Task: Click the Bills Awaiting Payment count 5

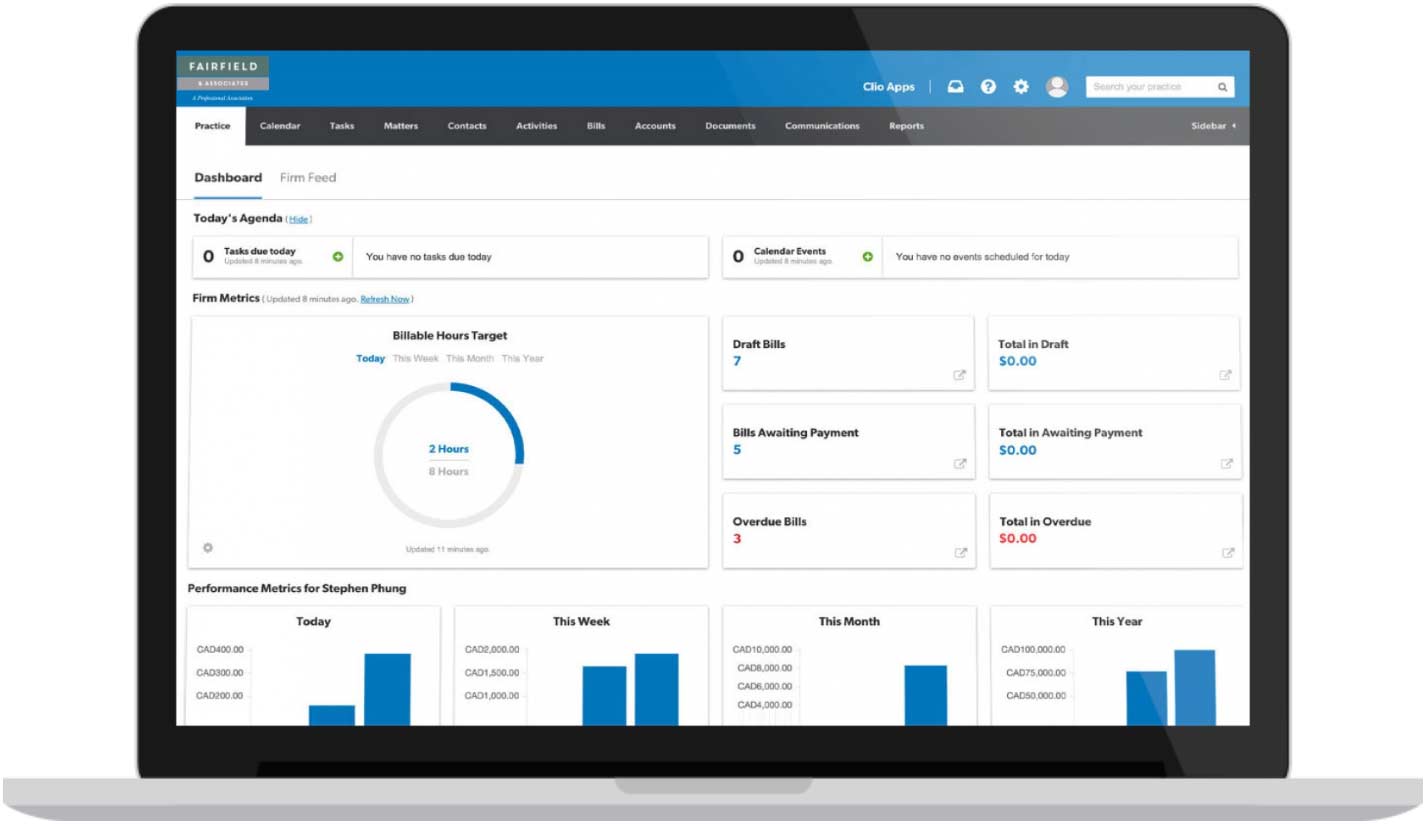Action: pos(737,450)
